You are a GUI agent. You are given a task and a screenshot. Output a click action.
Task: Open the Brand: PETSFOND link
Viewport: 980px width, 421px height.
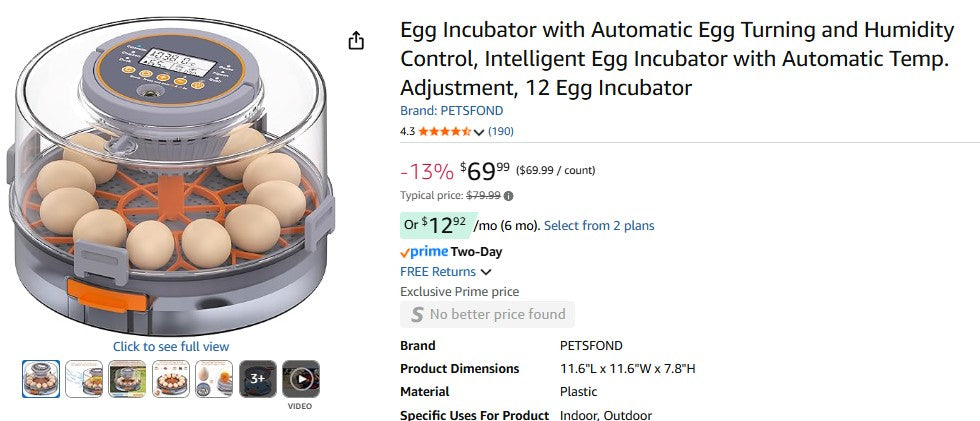pyautogui.click(x=451, y=111)
